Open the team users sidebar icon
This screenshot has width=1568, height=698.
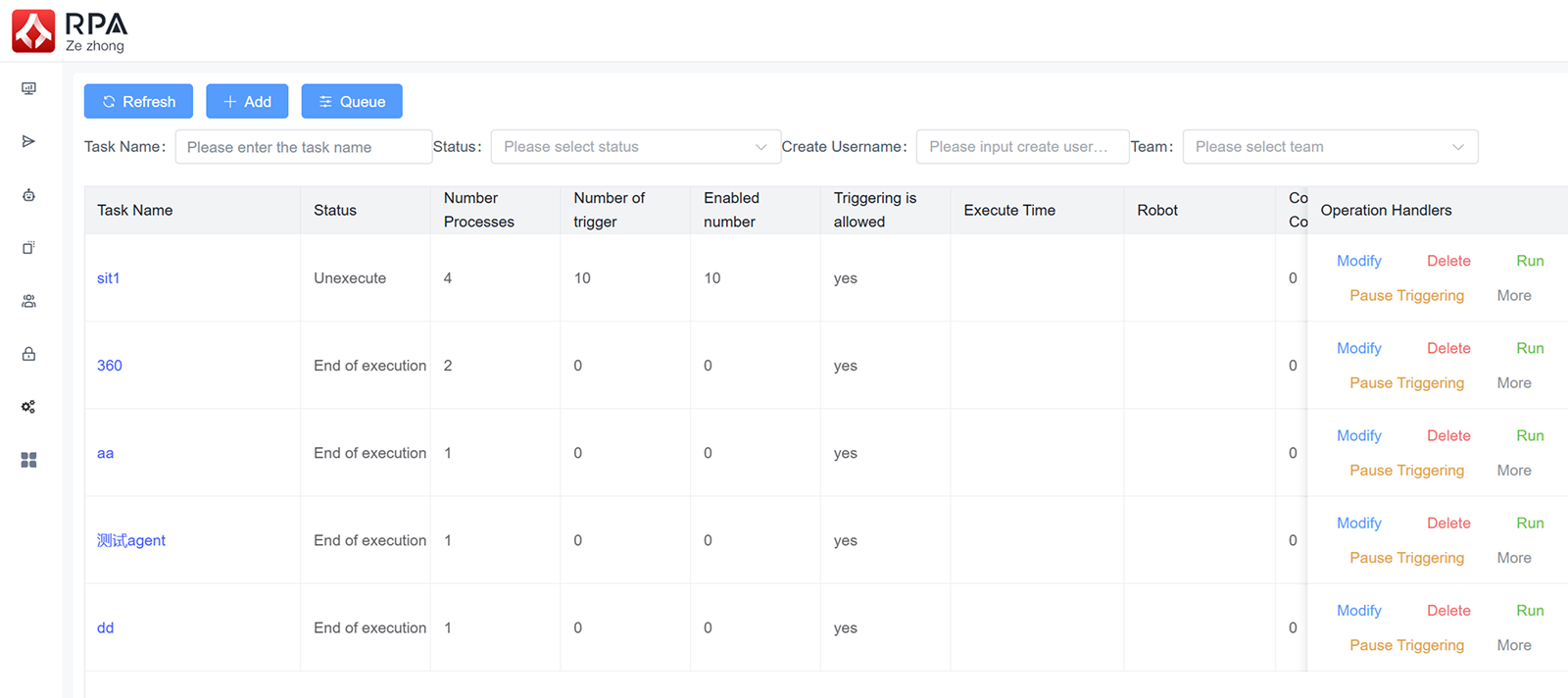coord(28,301)
